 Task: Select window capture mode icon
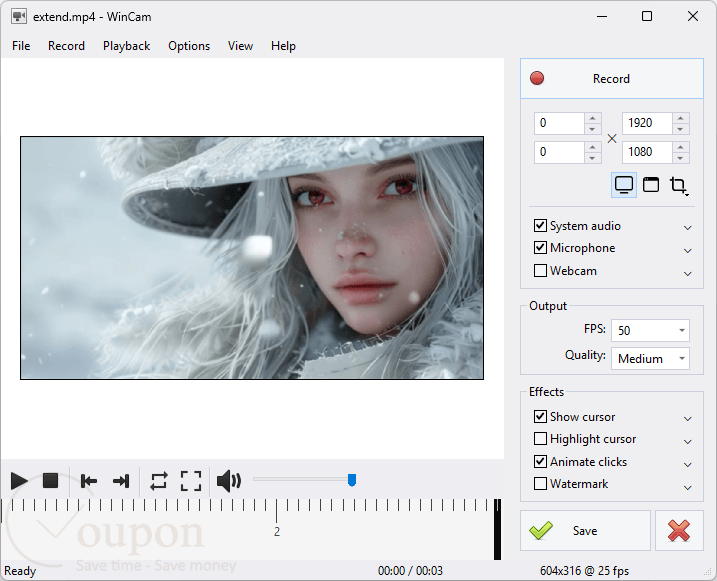point(651,185)
